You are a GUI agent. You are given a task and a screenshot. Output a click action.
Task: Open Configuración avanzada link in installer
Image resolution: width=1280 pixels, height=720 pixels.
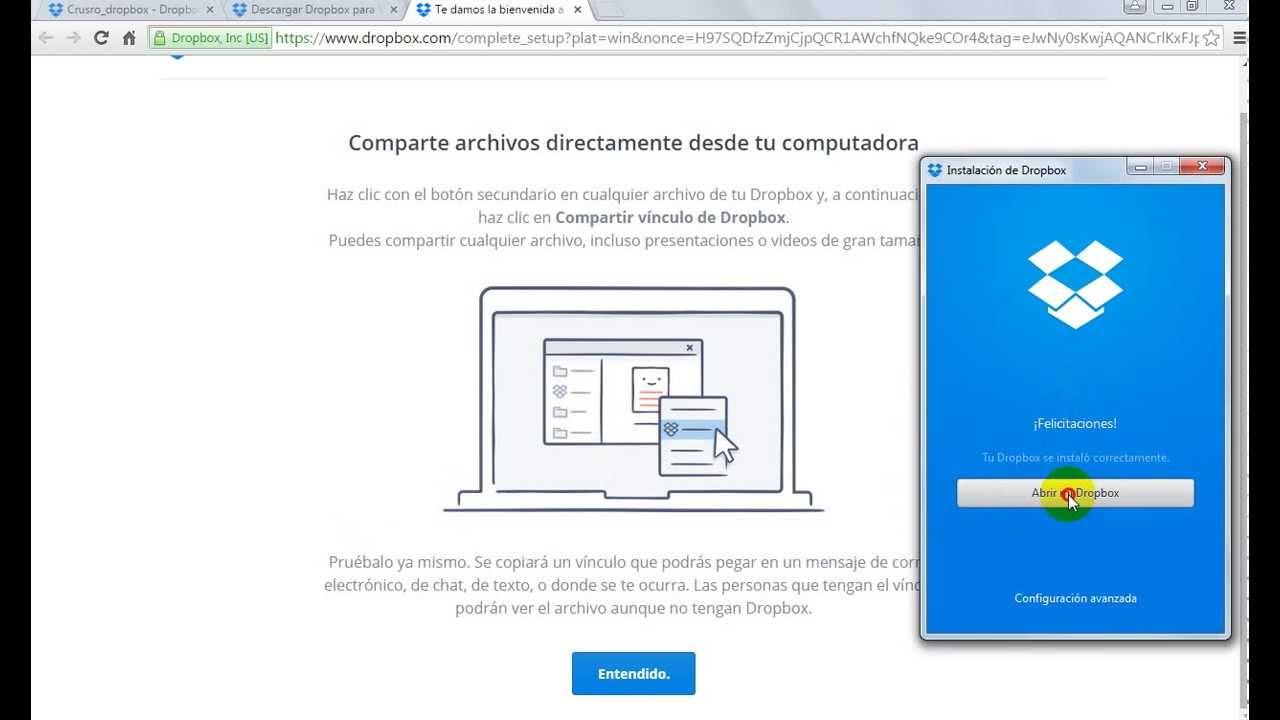coord(1075,598)
